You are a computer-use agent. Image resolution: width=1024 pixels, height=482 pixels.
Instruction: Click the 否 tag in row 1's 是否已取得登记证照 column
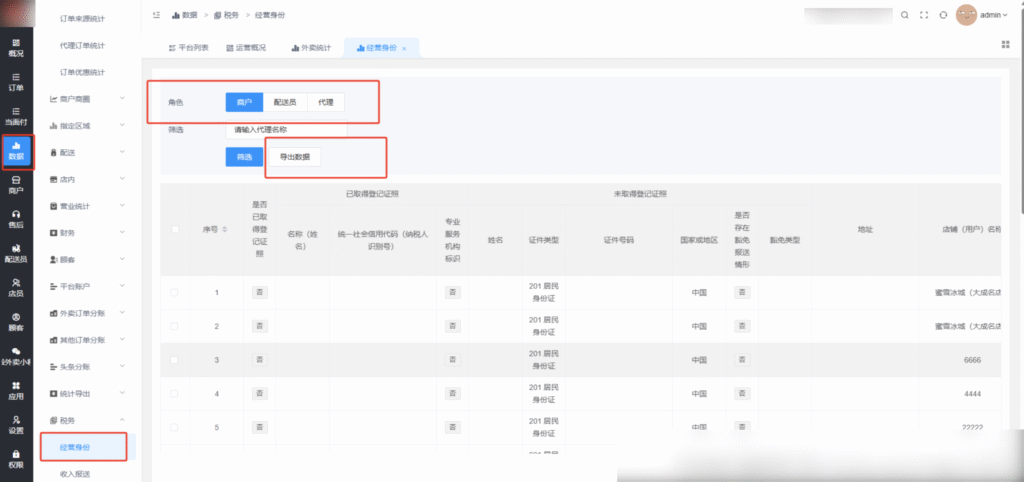click(x=260, y=293)
